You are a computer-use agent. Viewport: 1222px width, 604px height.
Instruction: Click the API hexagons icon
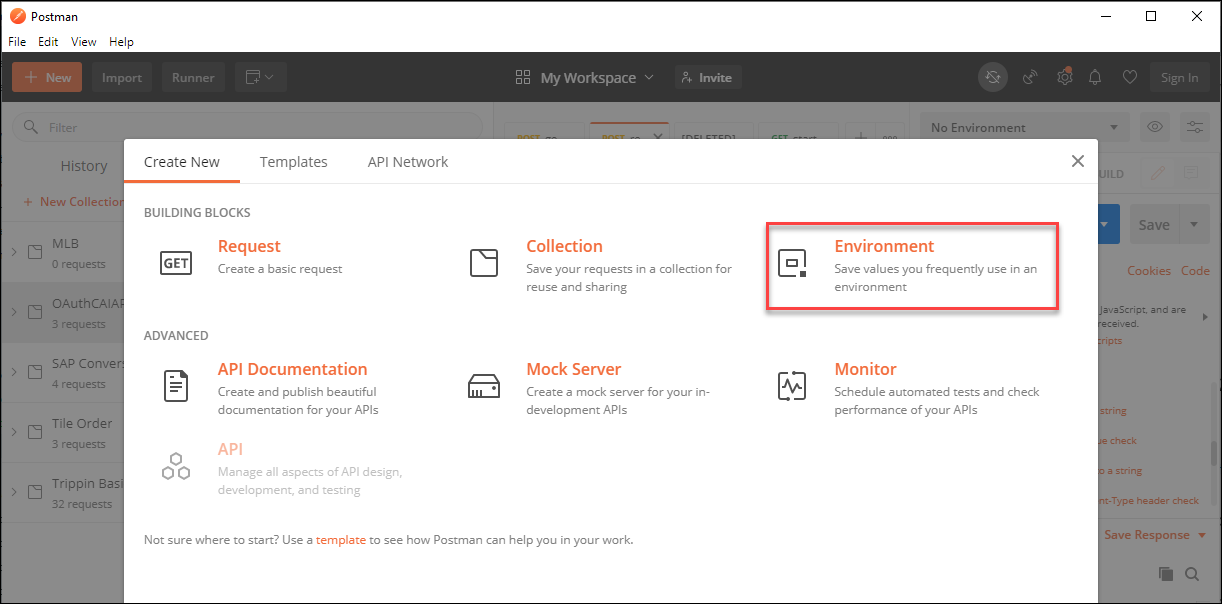176,465
